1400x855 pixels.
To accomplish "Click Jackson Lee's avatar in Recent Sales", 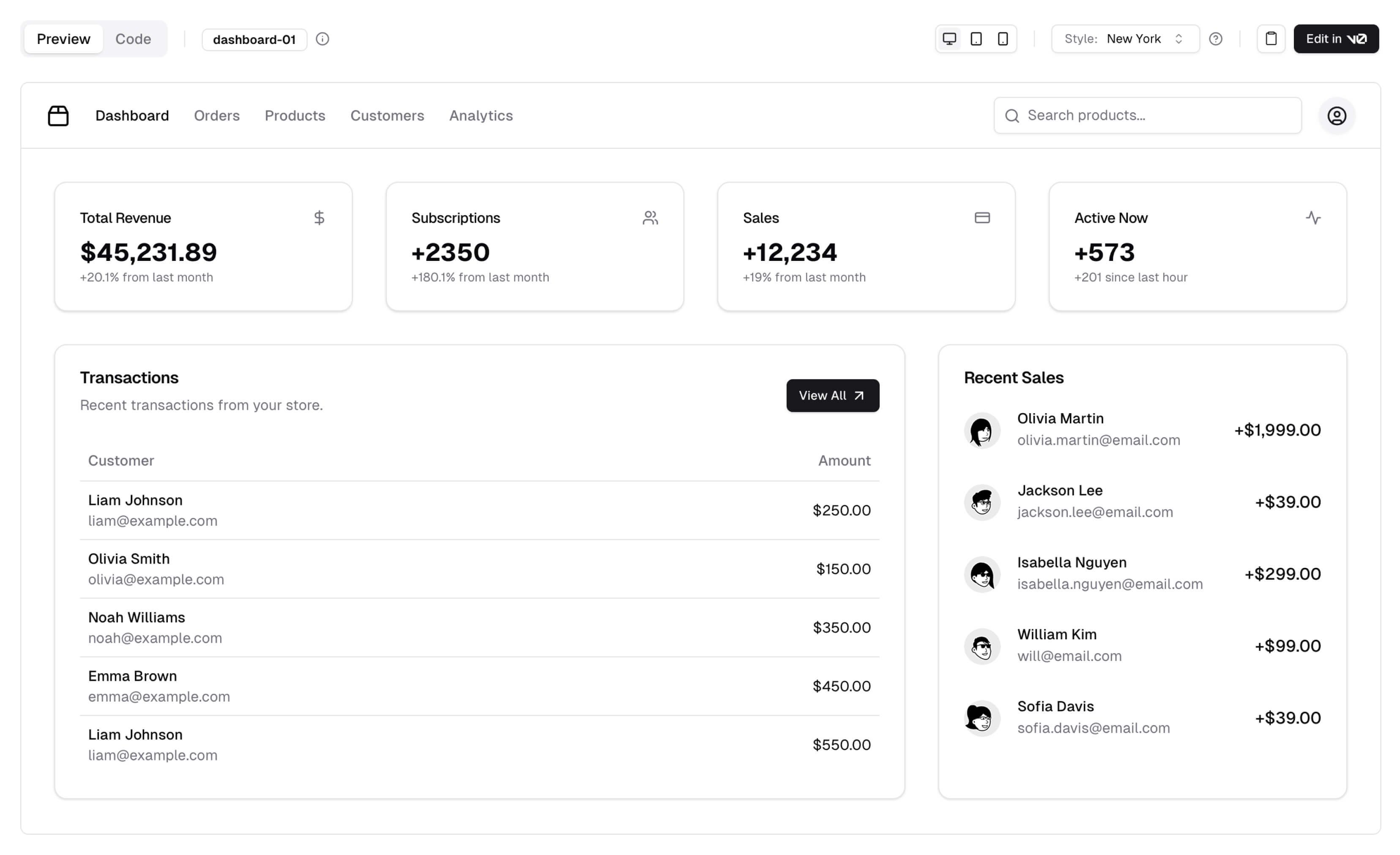I will point(982,502).
